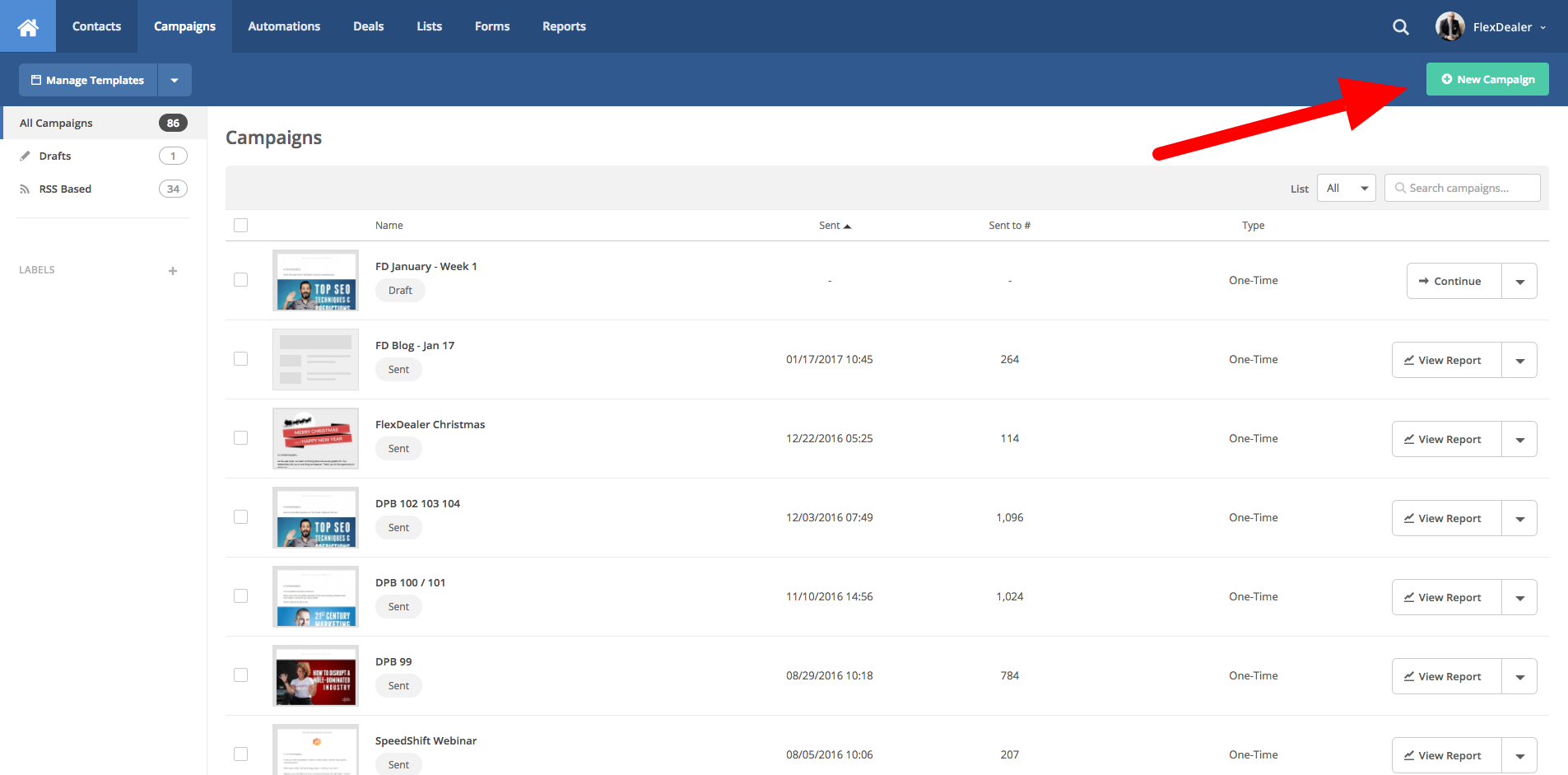Check the FD Blog - Jan 17 checkbox
Viewport: 1568px width, 775px height.
pyautogui.click(x=240, y=358)
